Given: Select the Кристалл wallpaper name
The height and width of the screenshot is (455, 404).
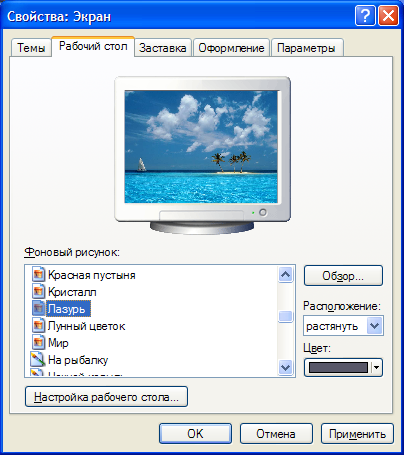Looking at the screenshot, I should (x=72, y=292).
